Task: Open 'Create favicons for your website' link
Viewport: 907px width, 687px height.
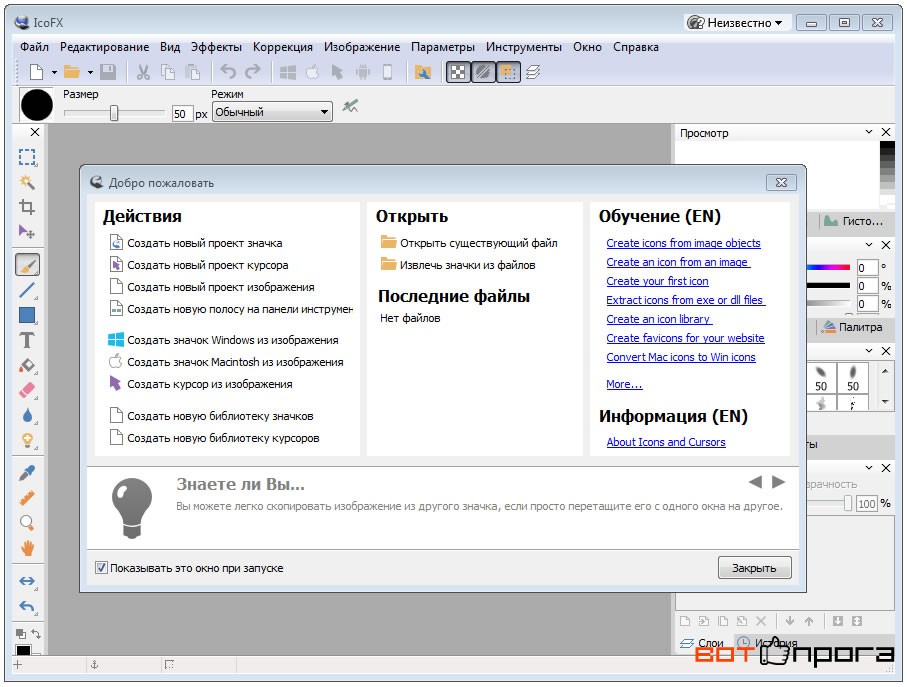Action: 685,338
